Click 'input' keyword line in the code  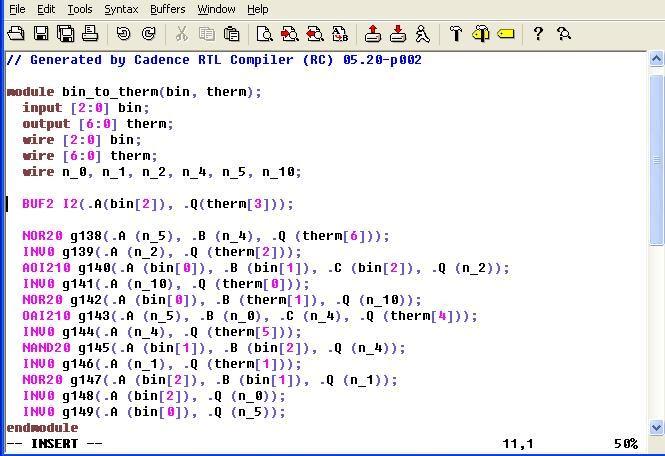[x=86, y=108]
